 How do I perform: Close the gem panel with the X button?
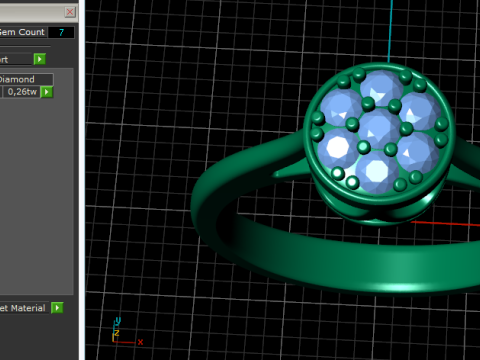70,12
